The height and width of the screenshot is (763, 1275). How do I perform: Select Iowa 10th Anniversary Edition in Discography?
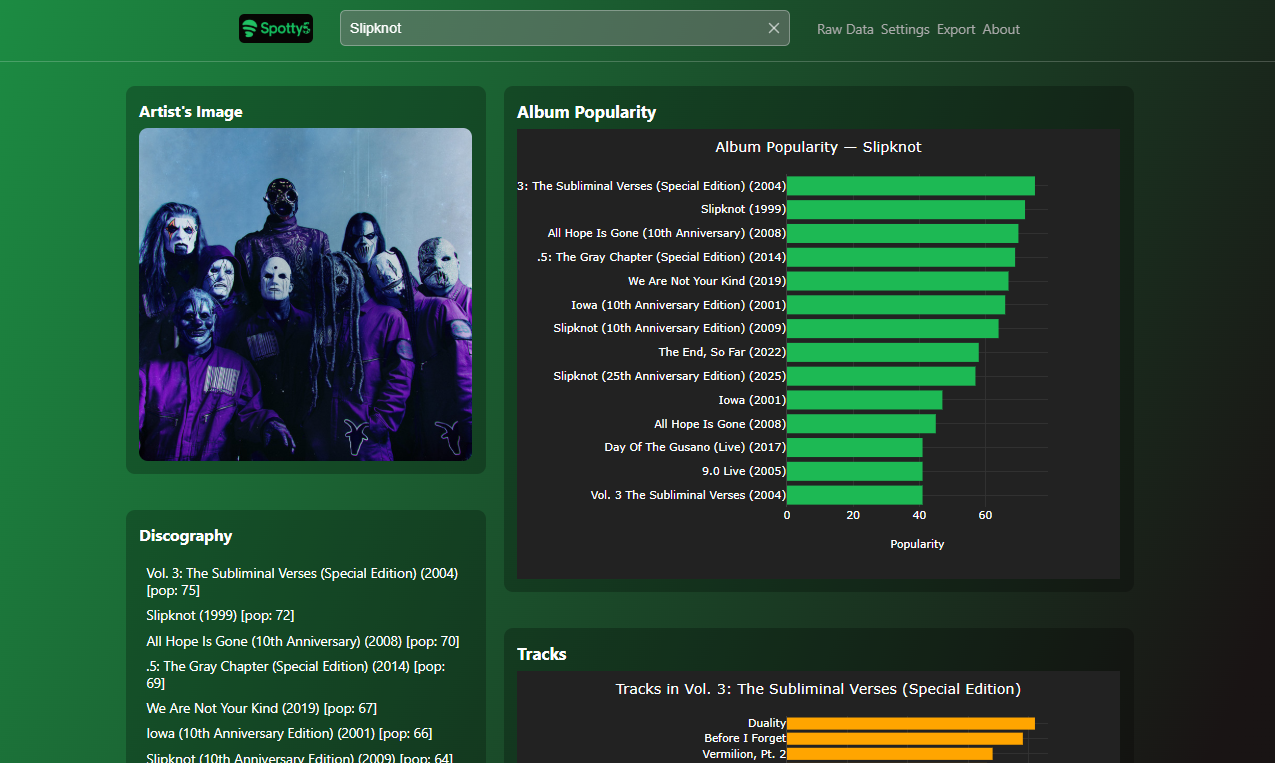[289, 733]
